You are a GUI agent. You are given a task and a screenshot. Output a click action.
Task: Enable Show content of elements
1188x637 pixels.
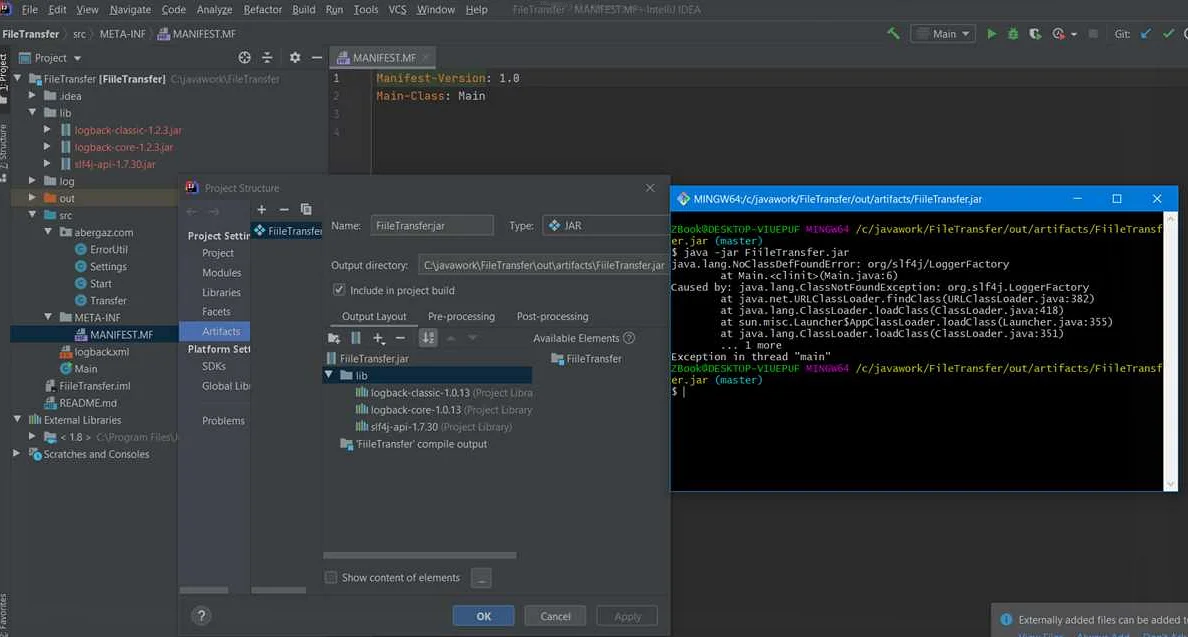(330, 577)
